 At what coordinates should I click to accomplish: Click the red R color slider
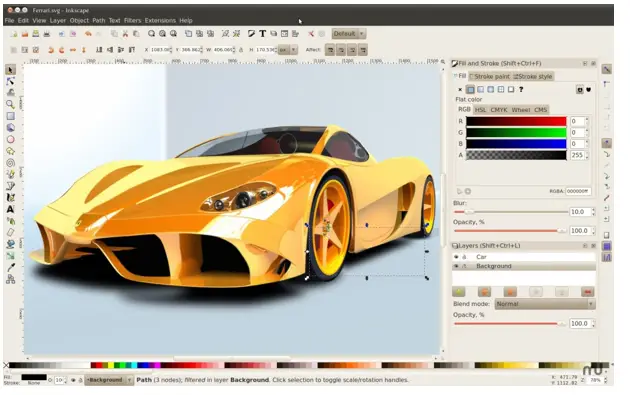516,121
